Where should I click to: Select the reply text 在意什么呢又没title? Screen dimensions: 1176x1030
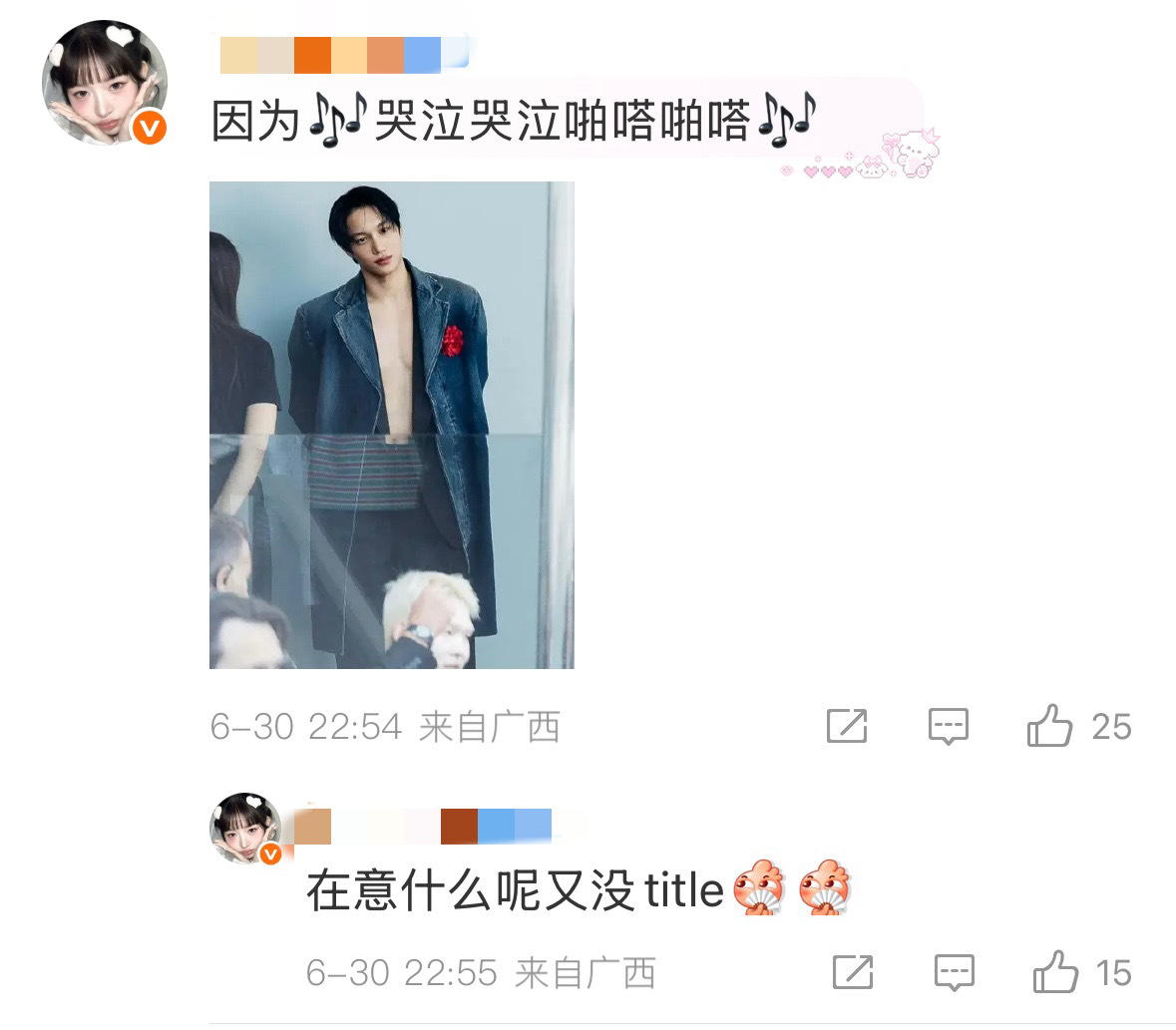[x=515, y=889]
